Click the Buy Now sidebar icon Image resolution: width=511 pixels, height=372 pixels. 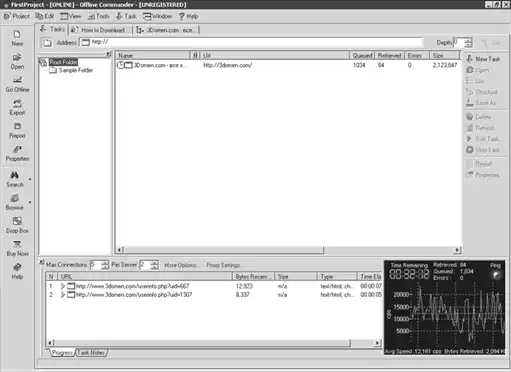(17, 248)
